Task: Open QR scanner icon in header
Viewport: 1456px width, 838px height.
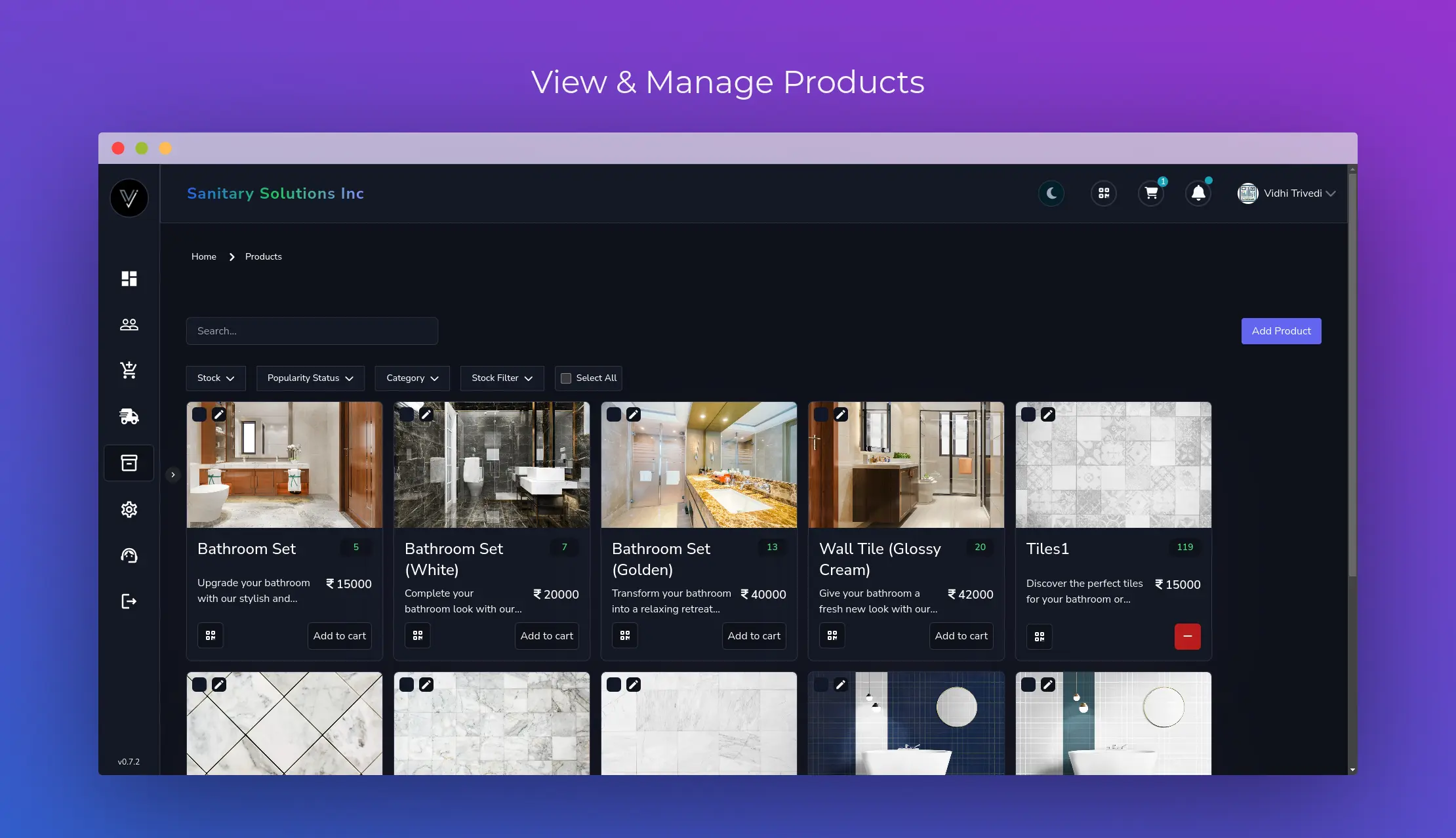Action: click(x=1104, y=193)
